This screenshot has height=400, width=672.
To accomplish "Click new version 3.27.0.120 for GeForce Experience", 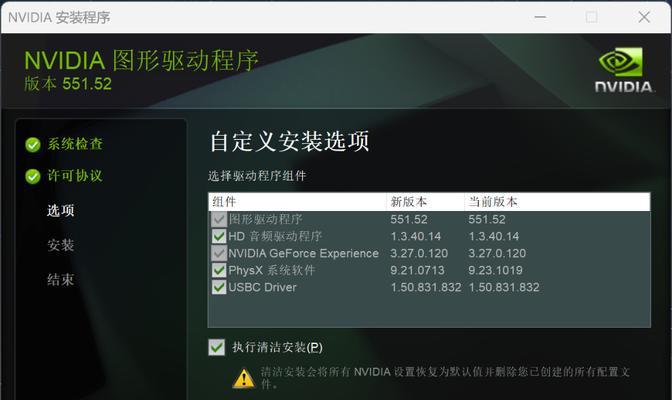I will pyautogui.click(x=419, y=253).
